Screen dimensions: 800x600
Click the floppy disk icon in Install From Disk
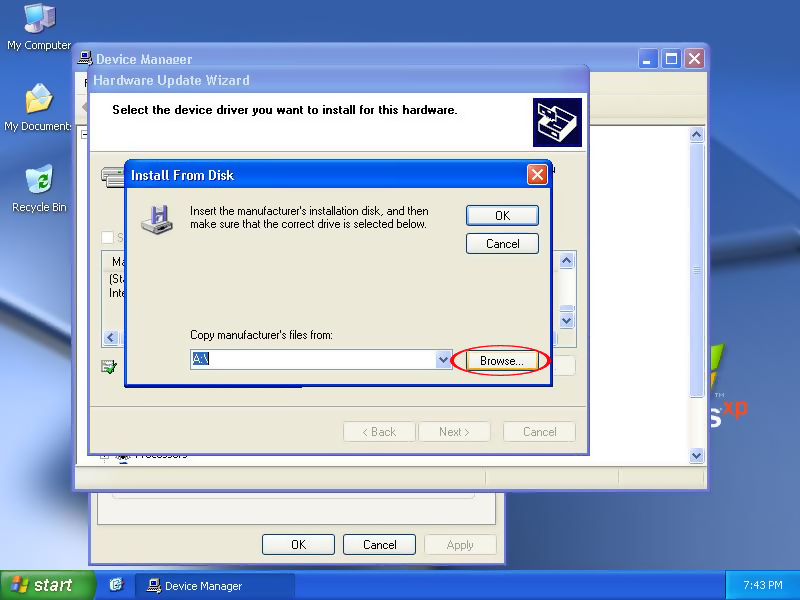[x=157, y=219]
